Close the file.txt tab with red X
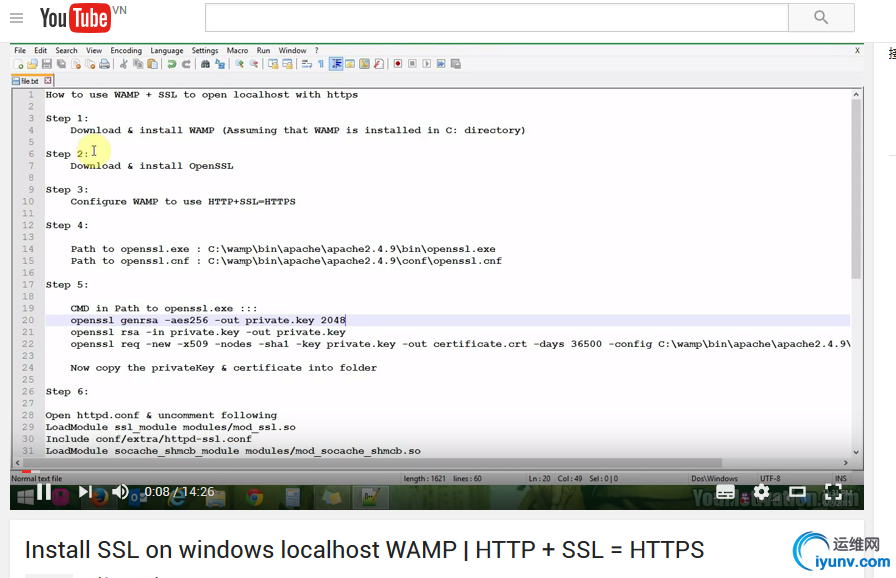This screenshot has height=578, width=896. coord(48,81)
